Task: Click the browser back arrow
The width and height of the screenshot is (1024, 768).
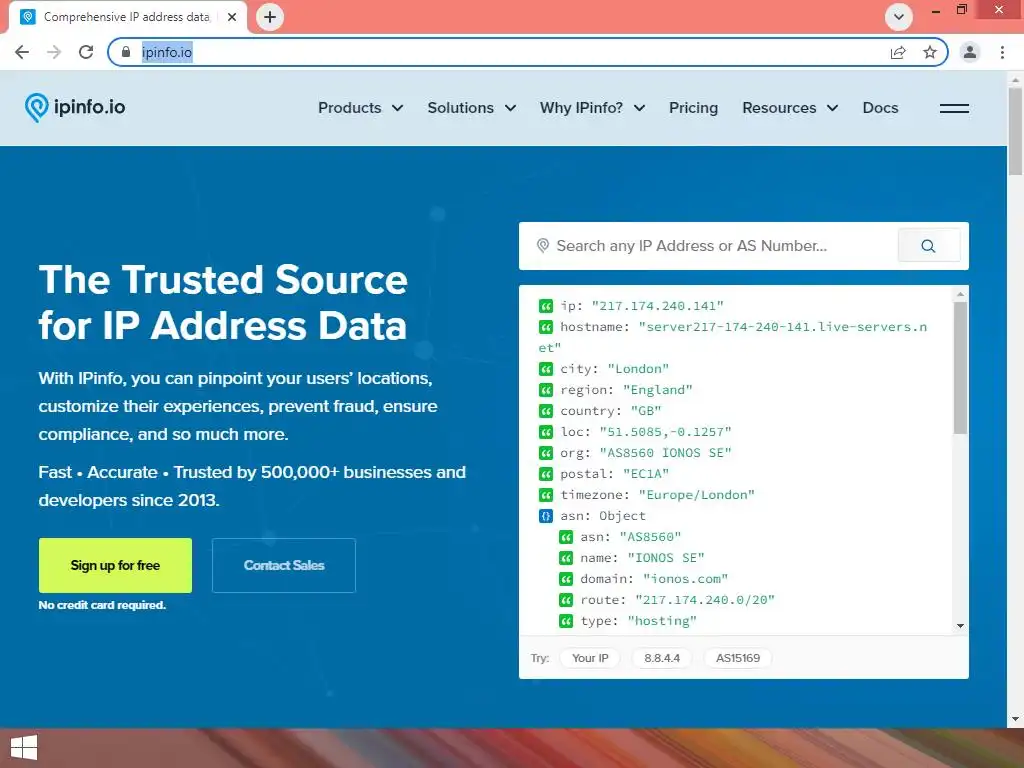Action: 22,52
